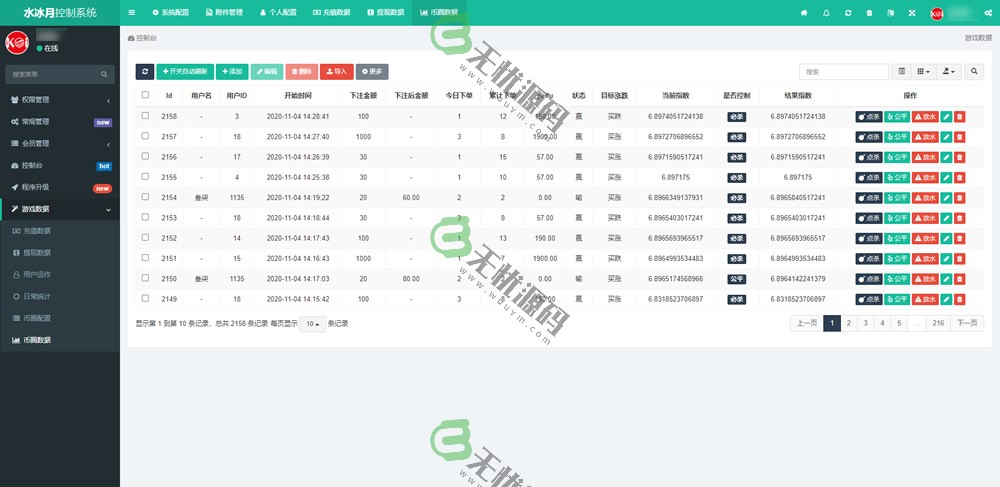Click the pencil edit icon for row 2154

(946, 198)
